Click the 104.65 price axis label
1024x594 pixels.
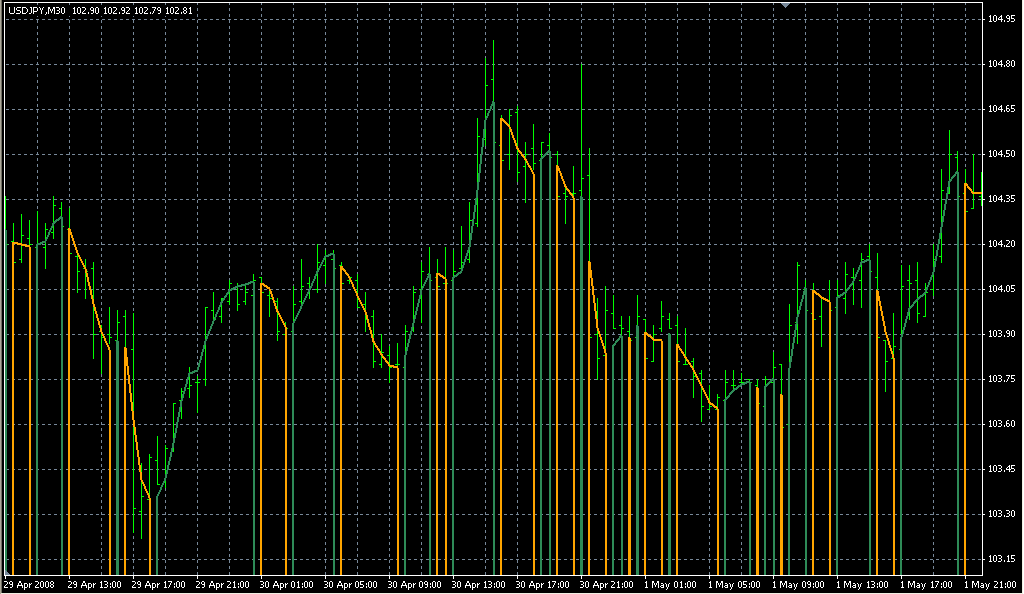(x=1001, y=109)
